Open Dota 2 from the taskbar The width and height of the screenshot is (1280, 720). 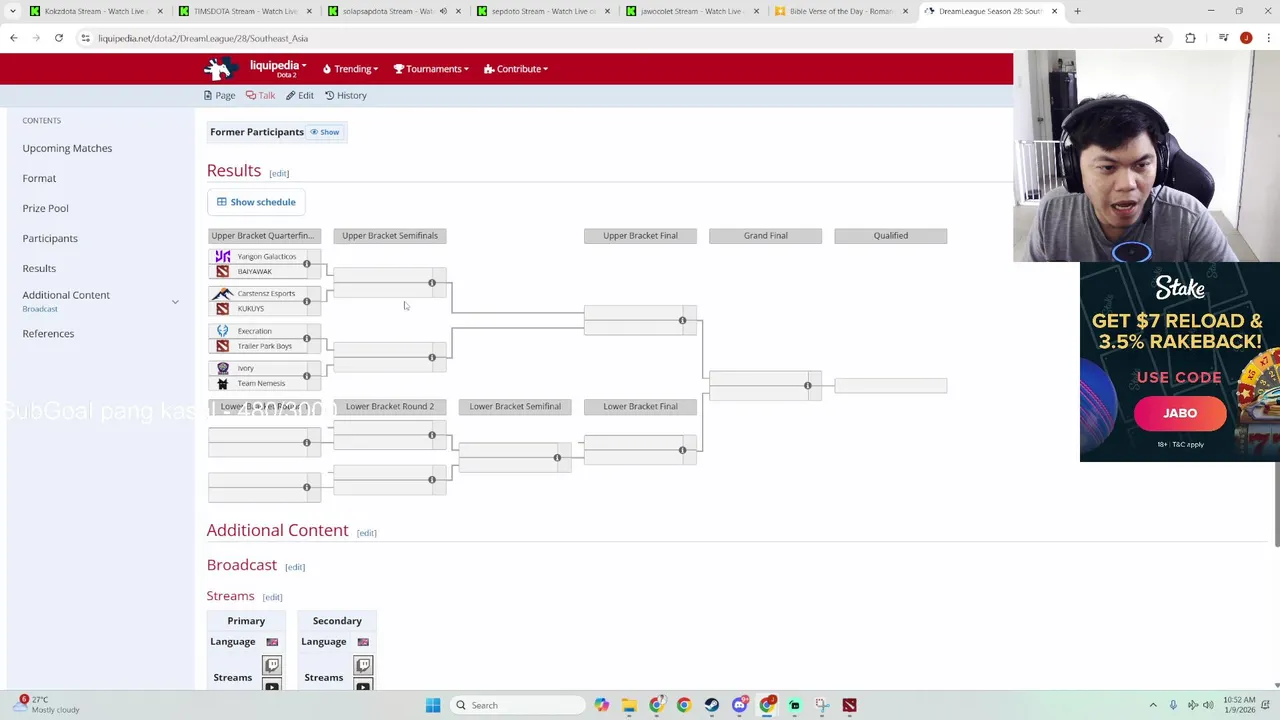pyautogui.click(x=849, y=705)
